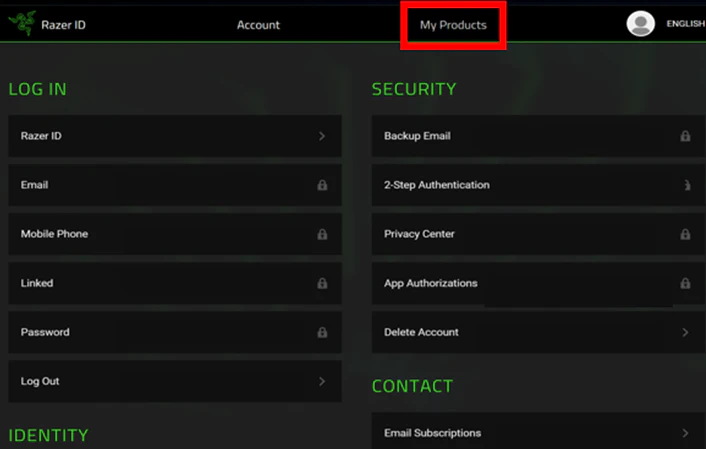
Task: Click the lock icon beside Email
Action: coord(322,185)
